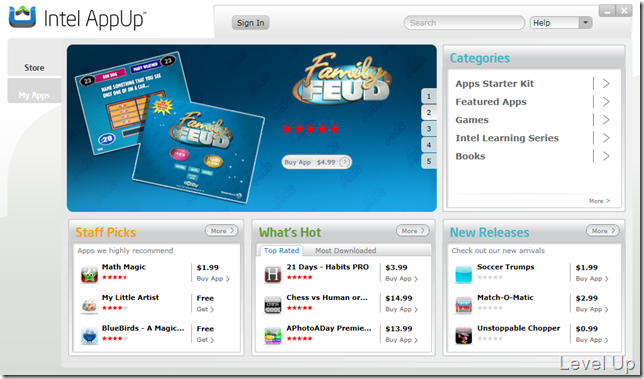644x379 pixels.
Task: Buy Math Magic app
Action: (213, 278)
